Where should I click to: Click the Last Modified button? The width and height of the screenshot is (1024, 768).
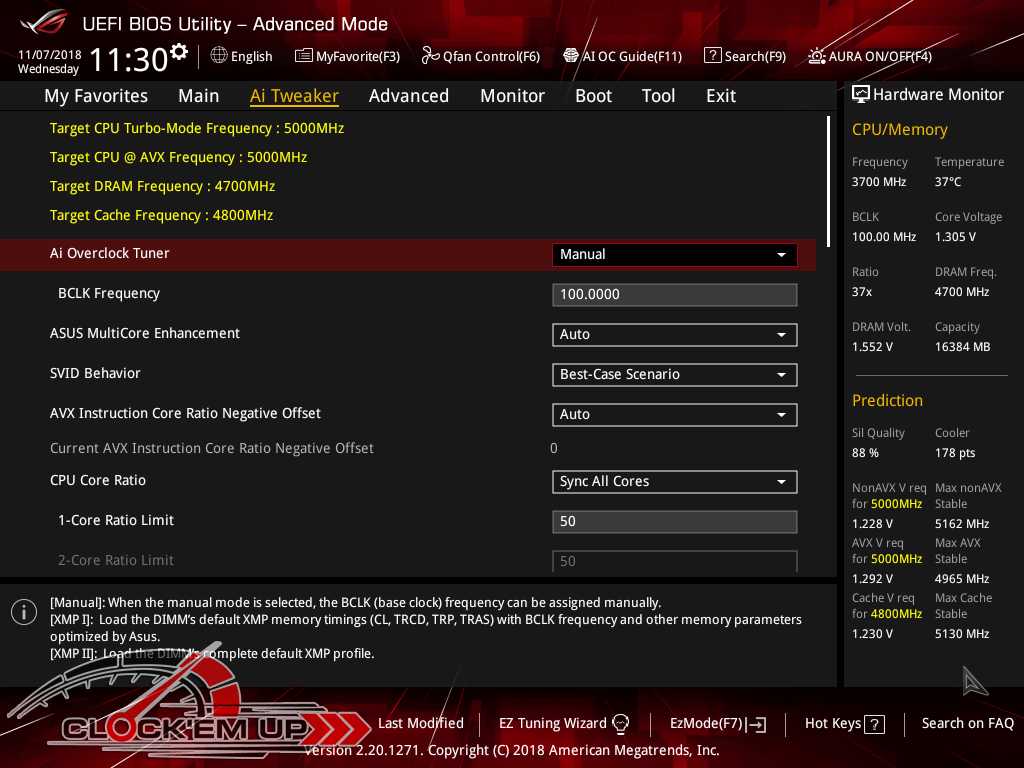pyautogui.click(x=420, y=723)
